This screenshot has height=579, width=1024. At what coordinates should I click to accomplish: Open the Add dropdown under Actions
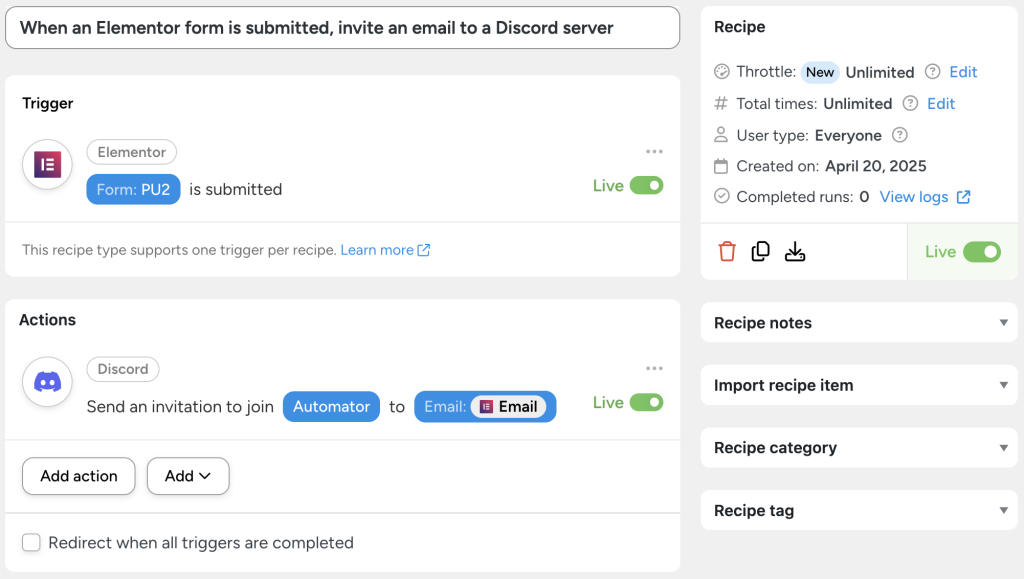click(x=187, y=476)
